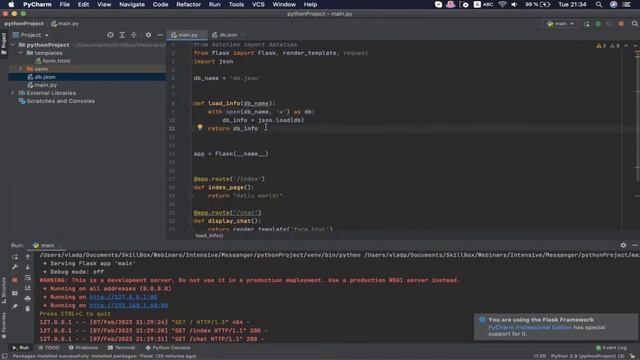Image resolution: width=640 pixels, height=360 pixels.
Task: Collapse the pythonProject root folder
Action: pyautogui.click(x=13, y=45)
